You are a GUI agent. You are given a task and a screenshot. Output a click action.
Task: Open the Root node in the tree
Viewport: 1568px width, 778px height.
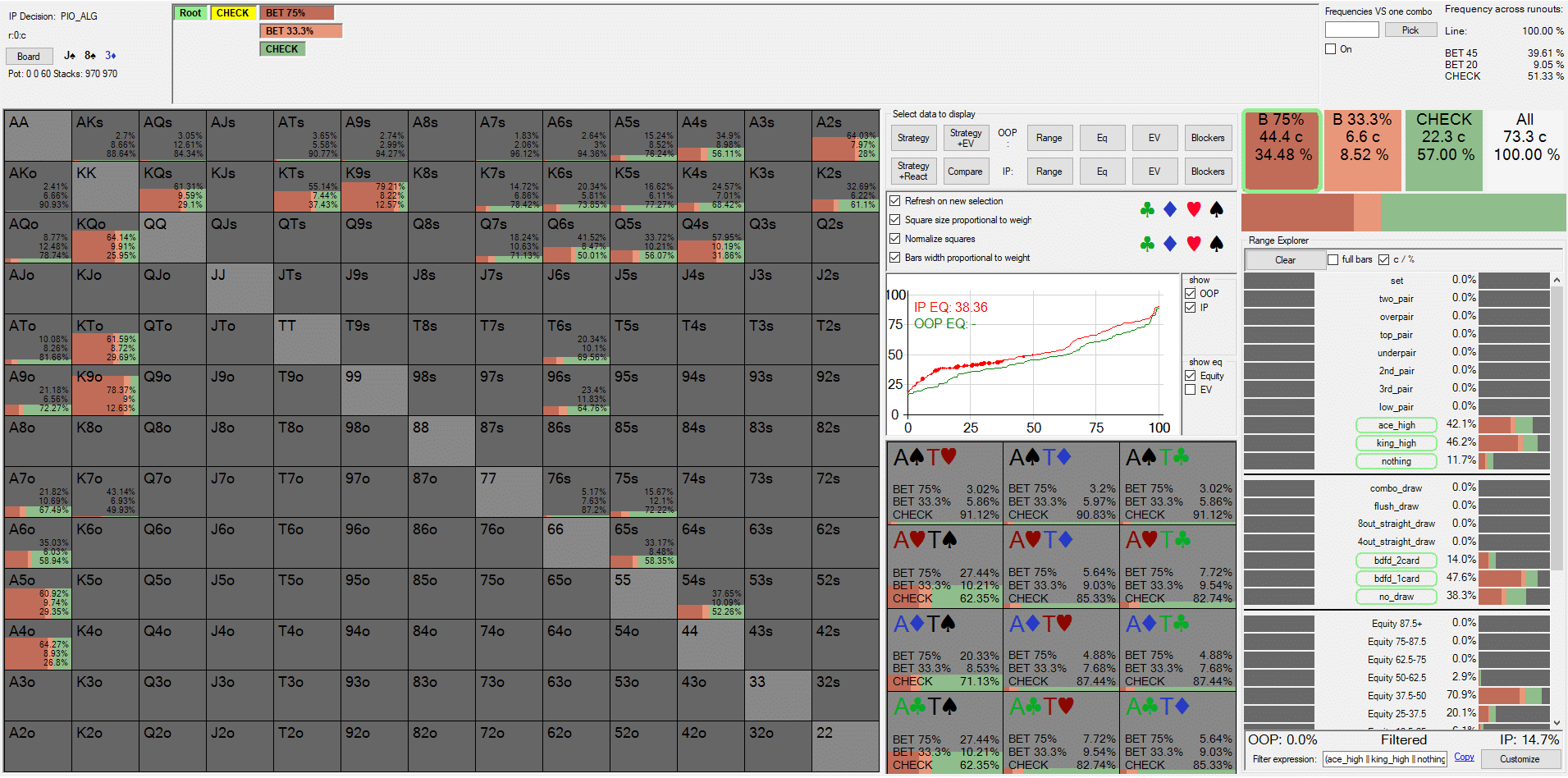pos(190,13)
